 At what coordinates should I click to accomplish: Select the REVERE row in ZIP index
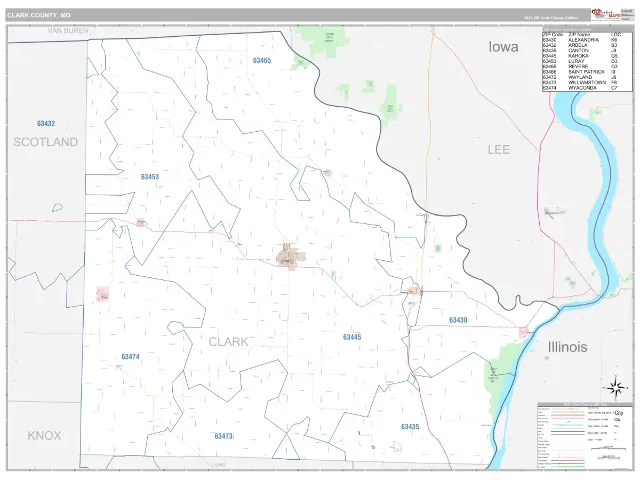click(587, 67)
